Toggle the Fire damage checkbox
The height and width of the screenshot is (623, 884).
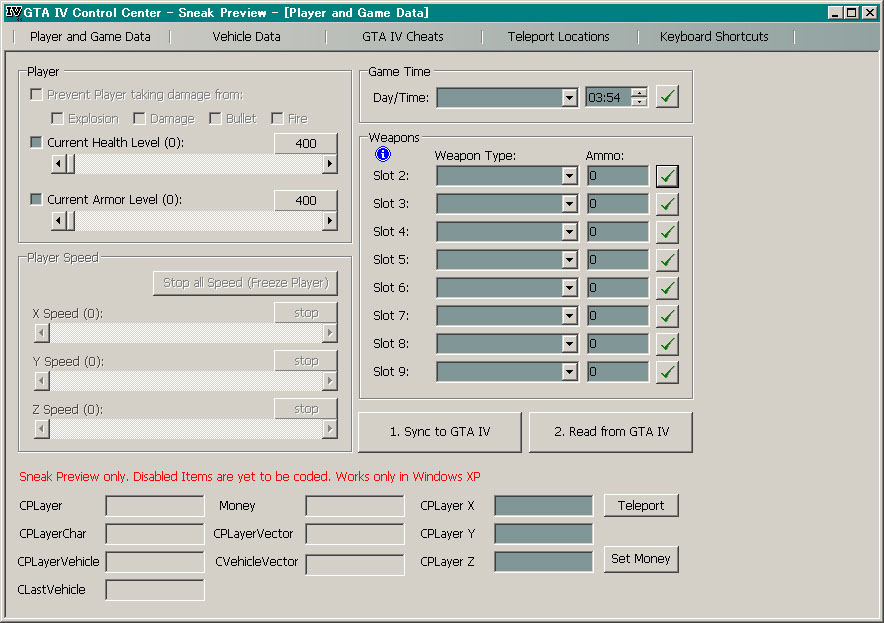point(277,118)
